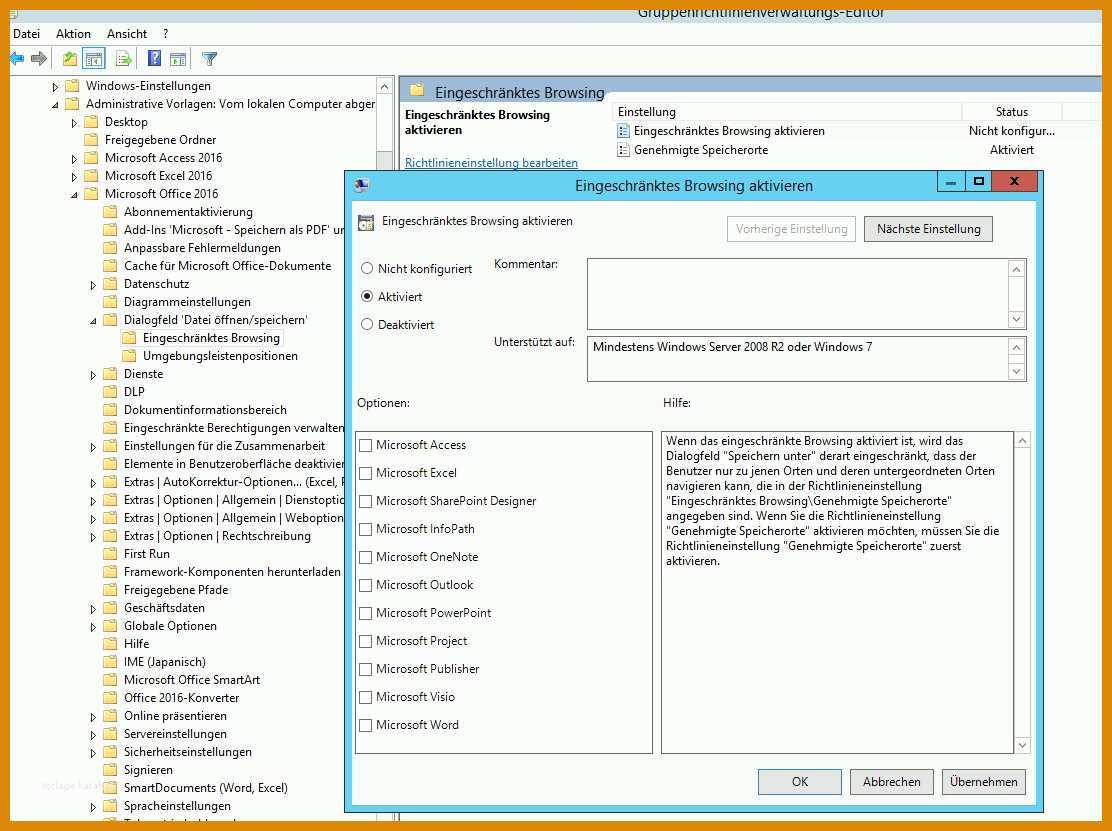Expand the Dienste tree node

[94, 374]
